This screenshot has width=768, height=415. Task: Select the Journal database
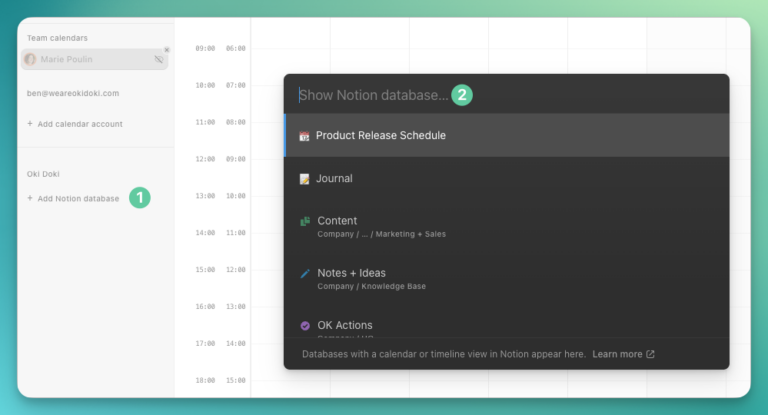coord(506,178)
